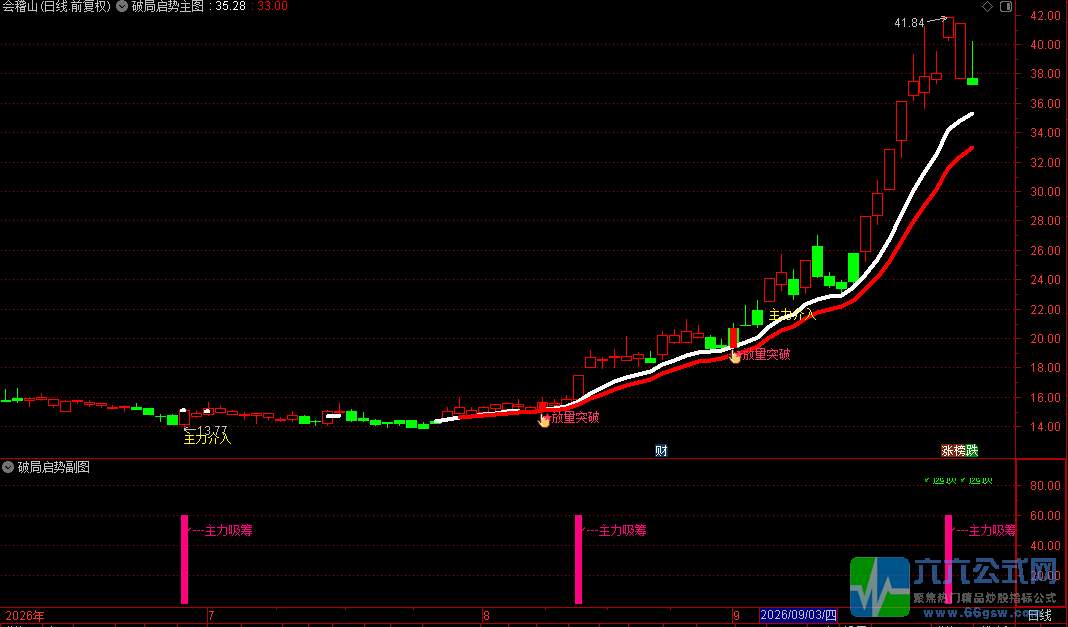Open the dropdown arrow beside 会稽山 title
Viewport: 1068px width, 627px height.
[x=121, y=7]
